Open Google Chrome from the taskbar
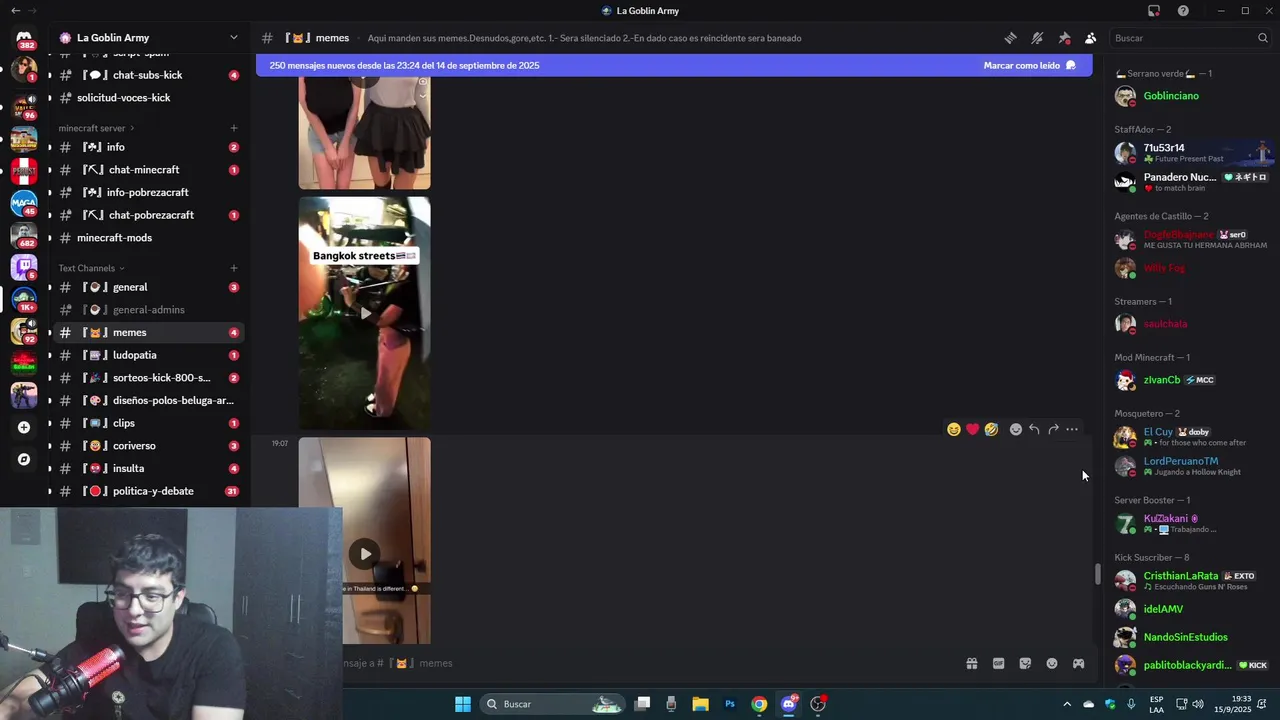The height and width of the screenshot is (720, 1280). click(x=759, y=704)
